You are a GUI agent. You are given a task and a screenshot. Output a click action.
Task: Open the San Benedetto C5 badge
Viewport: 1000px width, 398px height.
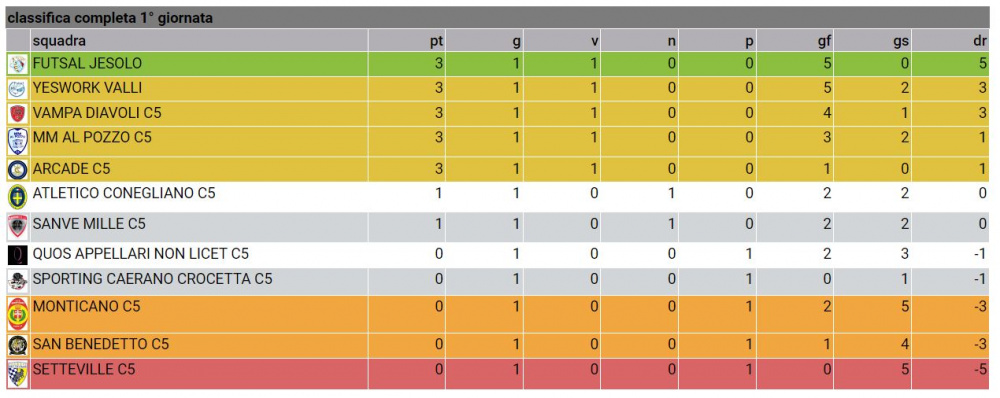pos(18,345)
